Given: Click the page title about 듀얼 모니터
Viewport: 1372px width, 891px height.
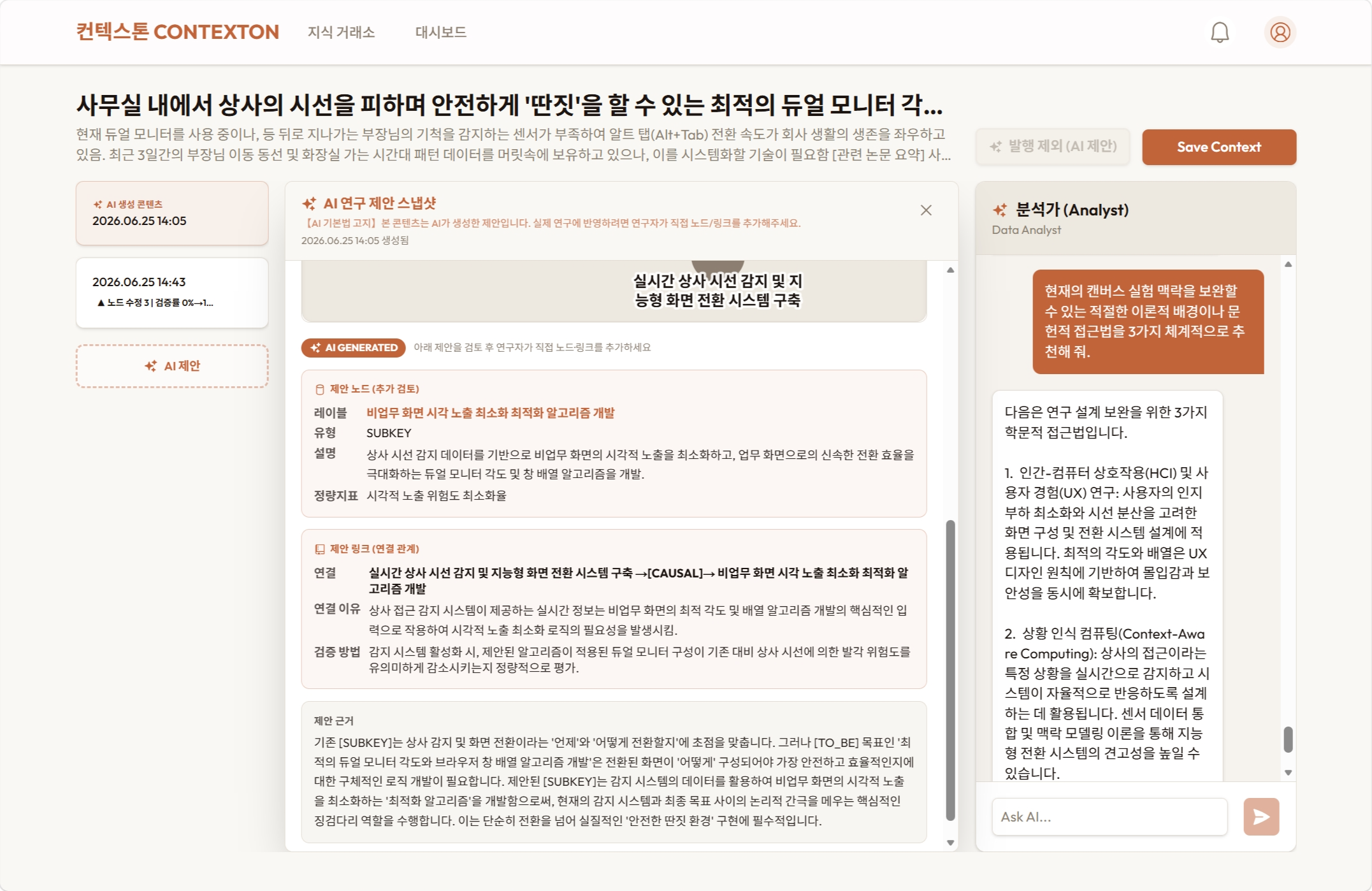Looking at the screenshot, I should [x=510, y=105].
